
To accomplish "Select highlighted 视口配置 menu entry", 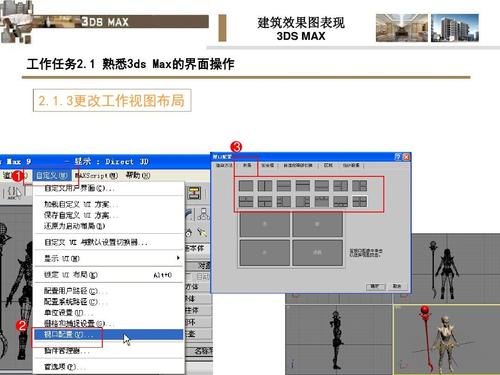I will click(108, 334).
